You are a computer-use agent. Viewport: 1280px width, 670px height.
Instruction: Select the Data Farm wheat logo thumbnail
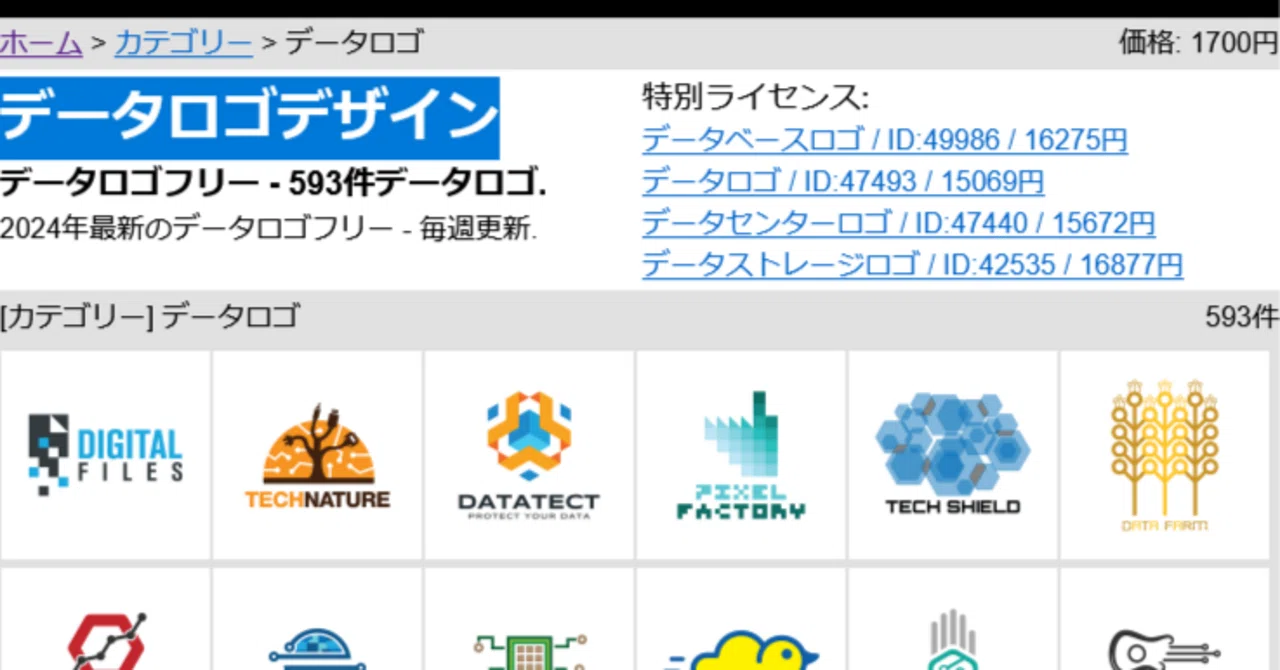point(1165,455)
